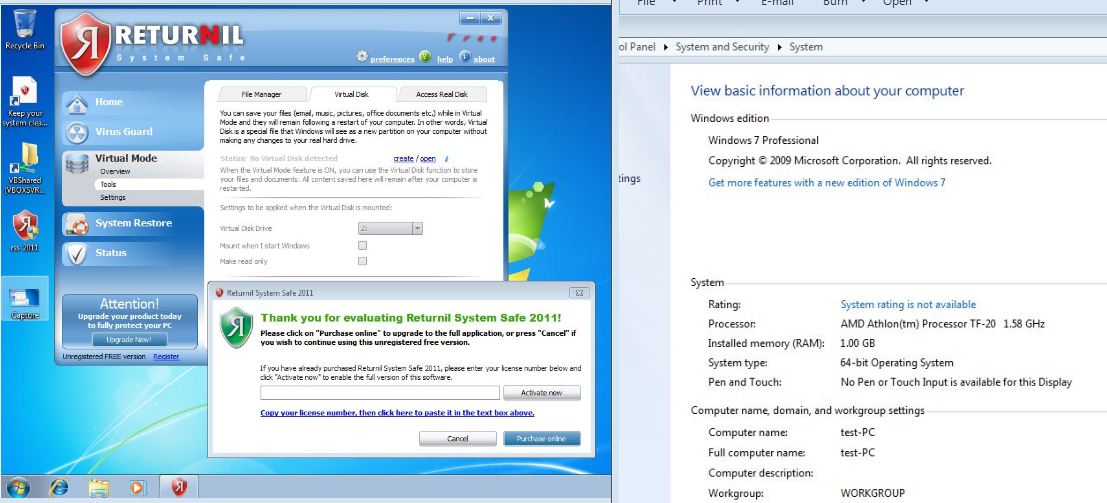The height and width of the screenshot is (503, 1107).
Task: Click the license number input field
Action: pos(380,393)
